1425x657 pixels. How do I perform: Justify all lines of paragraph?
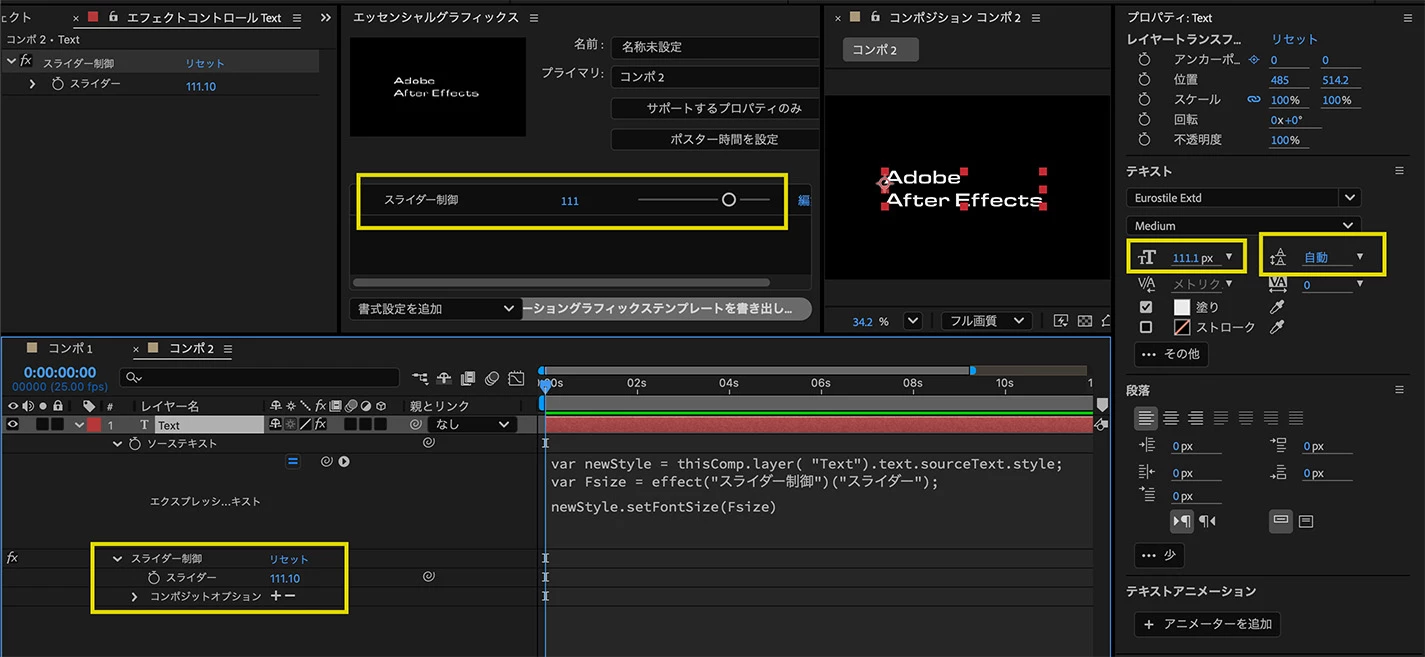coord(1296,418)
